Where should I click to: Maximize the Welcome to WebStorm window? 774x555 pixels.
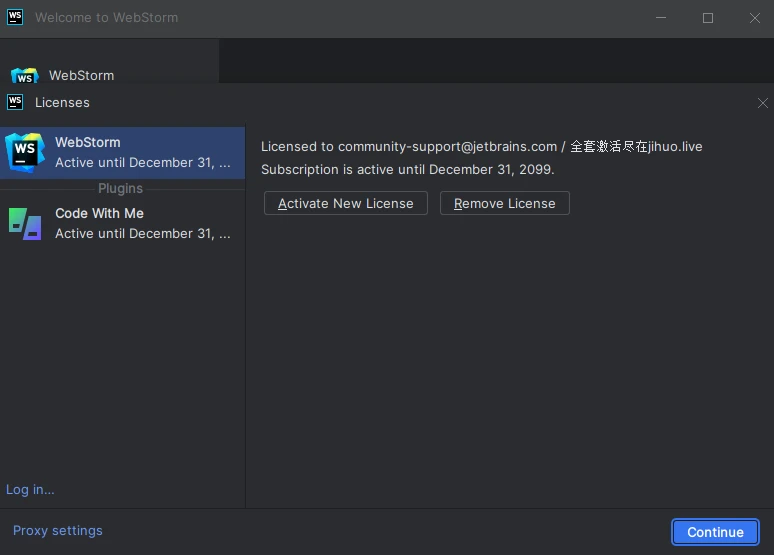tap(708, 18)
